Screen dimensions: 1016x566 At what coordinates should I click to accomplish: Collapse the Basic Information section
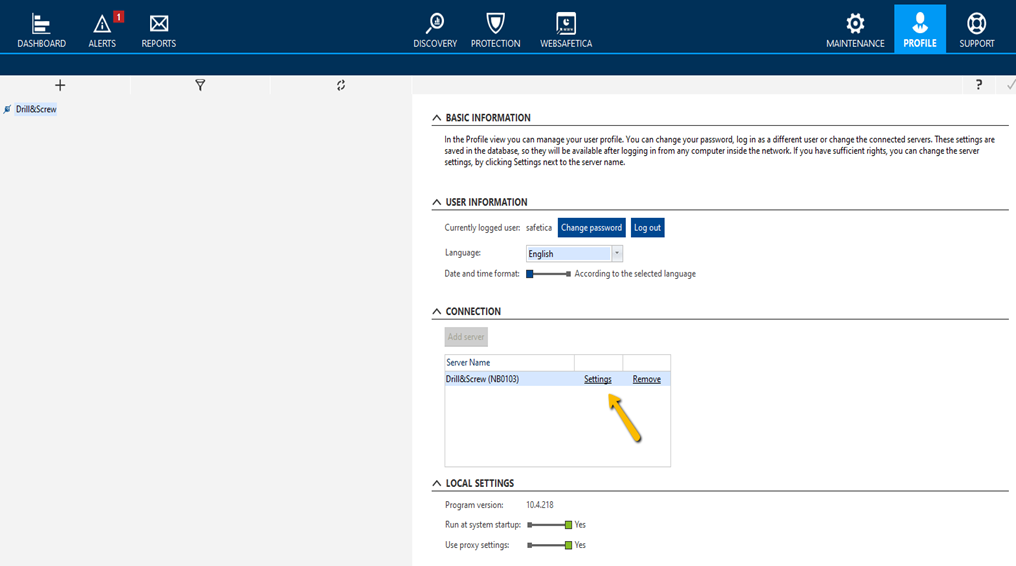[x=437, y=118]
